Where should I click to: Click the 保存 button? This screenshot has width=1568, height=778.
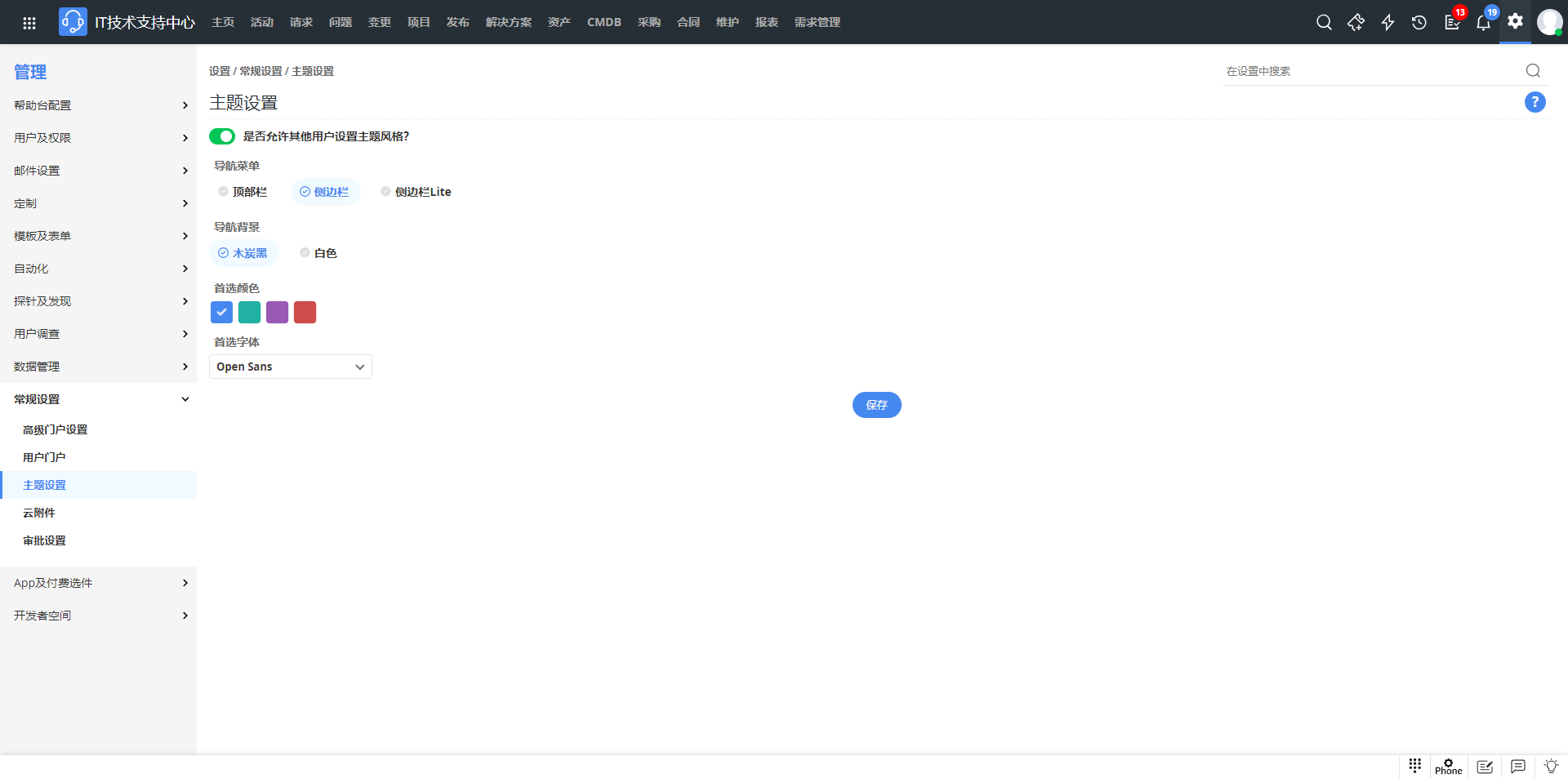876,405
